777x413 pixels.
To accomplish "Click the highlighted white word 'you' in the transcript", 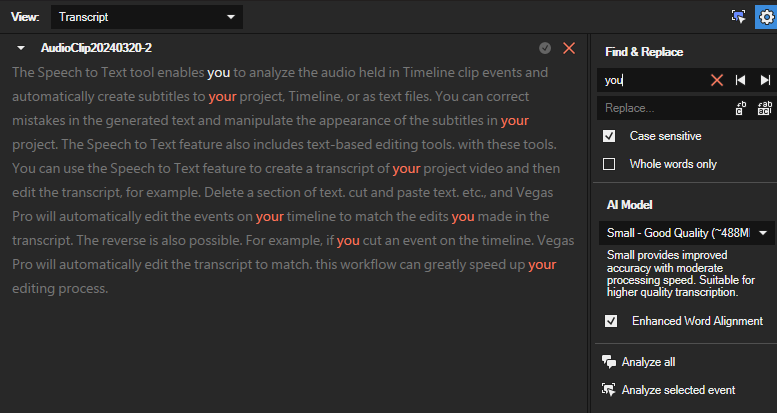I will coord(219,73).
